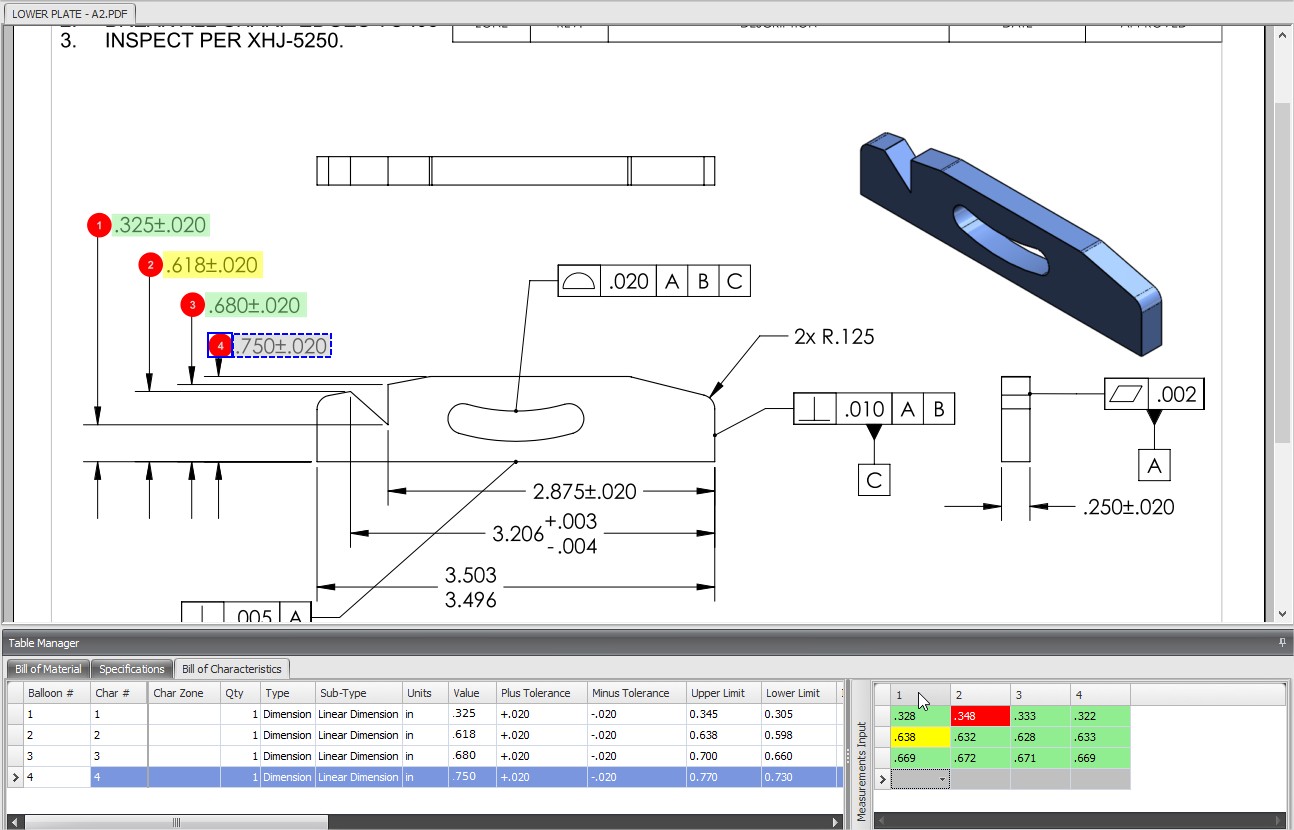The image size is (1294, 830).
Task: Select the LOWER PLATE - A2.PDF document tab
Action: point(67,13)
